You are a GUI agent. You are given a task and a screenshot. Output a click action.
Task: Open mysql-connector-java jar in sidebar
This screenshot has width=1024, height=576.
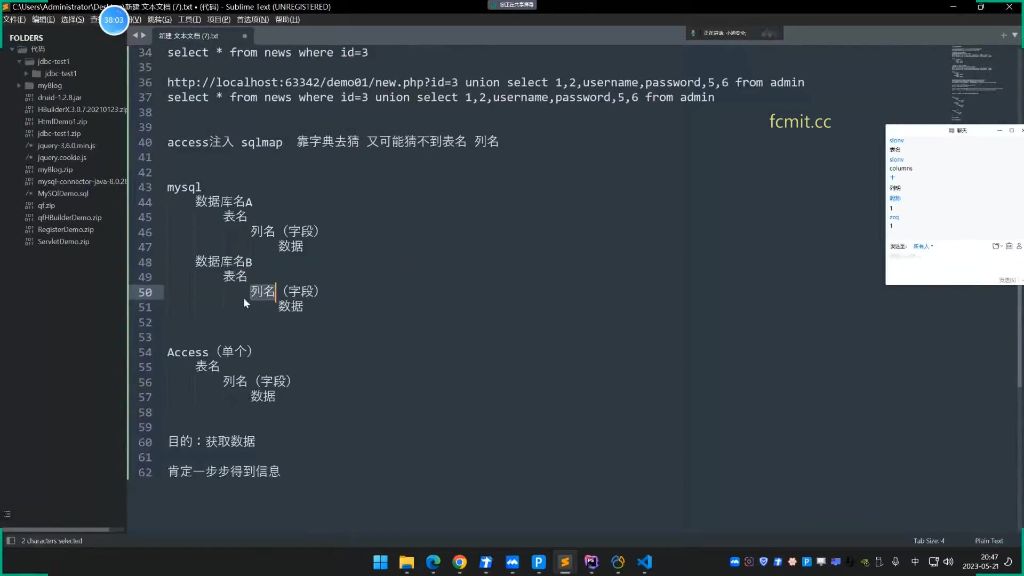point(82,182)
